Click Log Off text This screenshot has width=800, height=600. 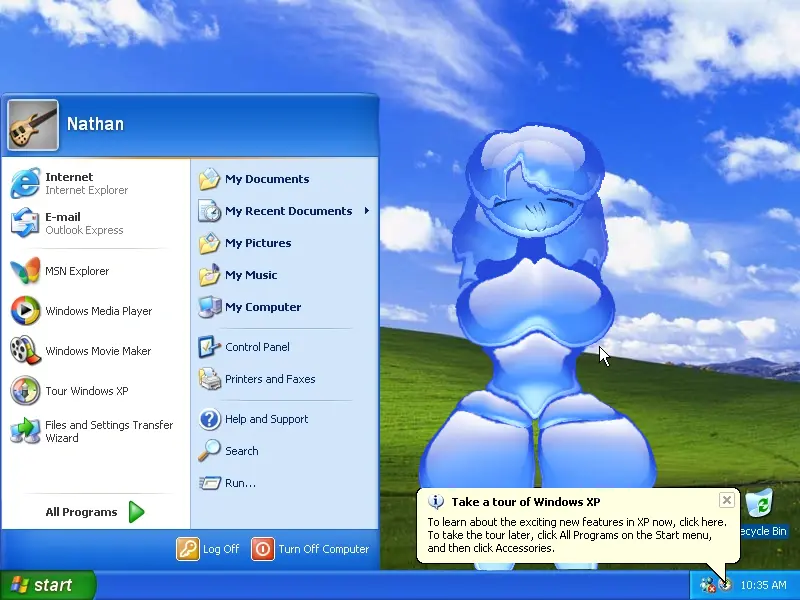point(221,549)
